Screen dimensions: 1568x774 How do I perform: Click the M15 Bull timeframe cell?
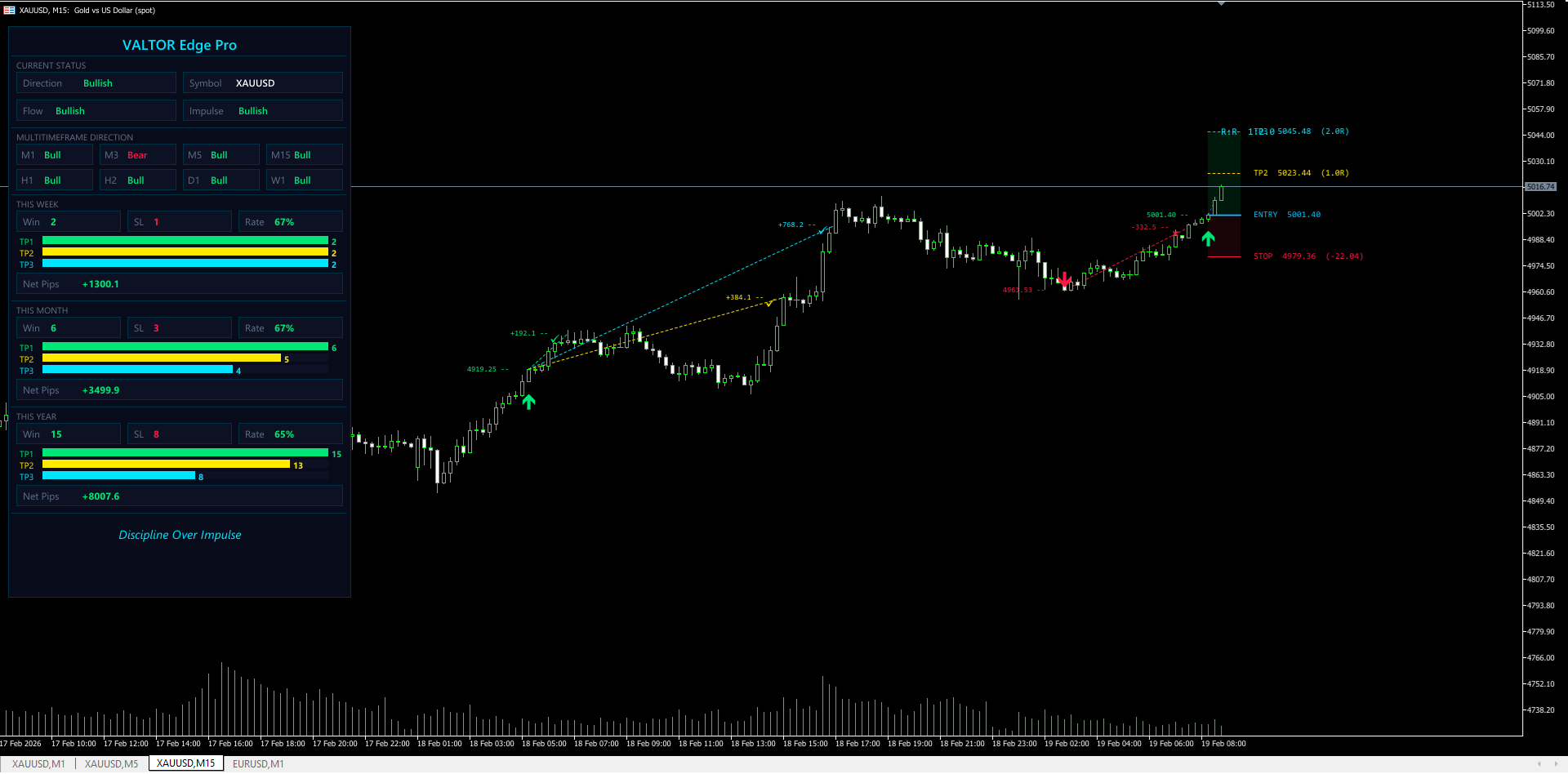pyautogui.click(x=304, y=155)
